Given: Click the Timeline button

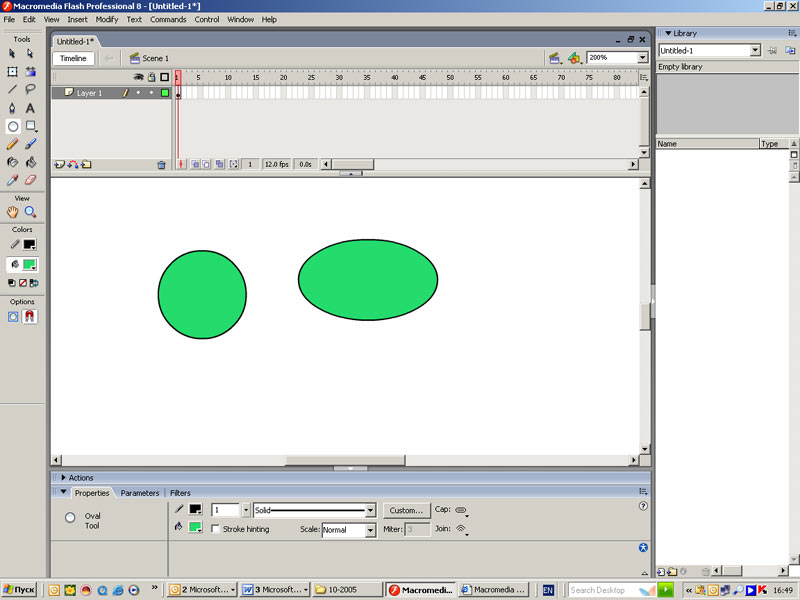Looking at the screenshot, I should pos(73,58).
